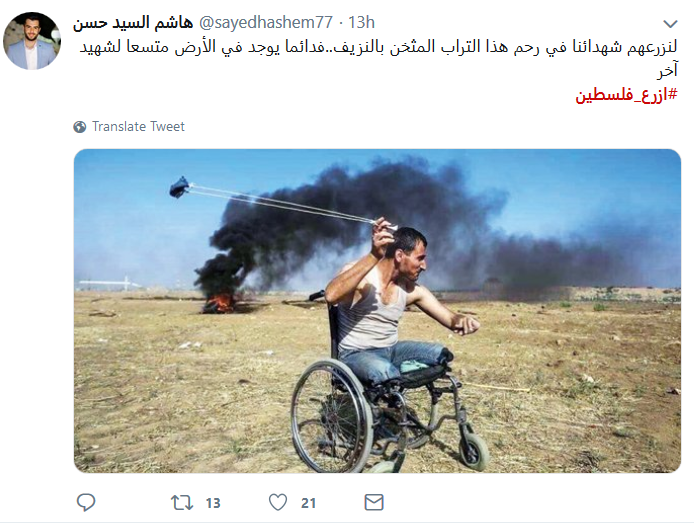The height and width of the screenshot is (523, 694).
Task: Click the like count 21
Action: pyautogui.click(x=308, y=503)
